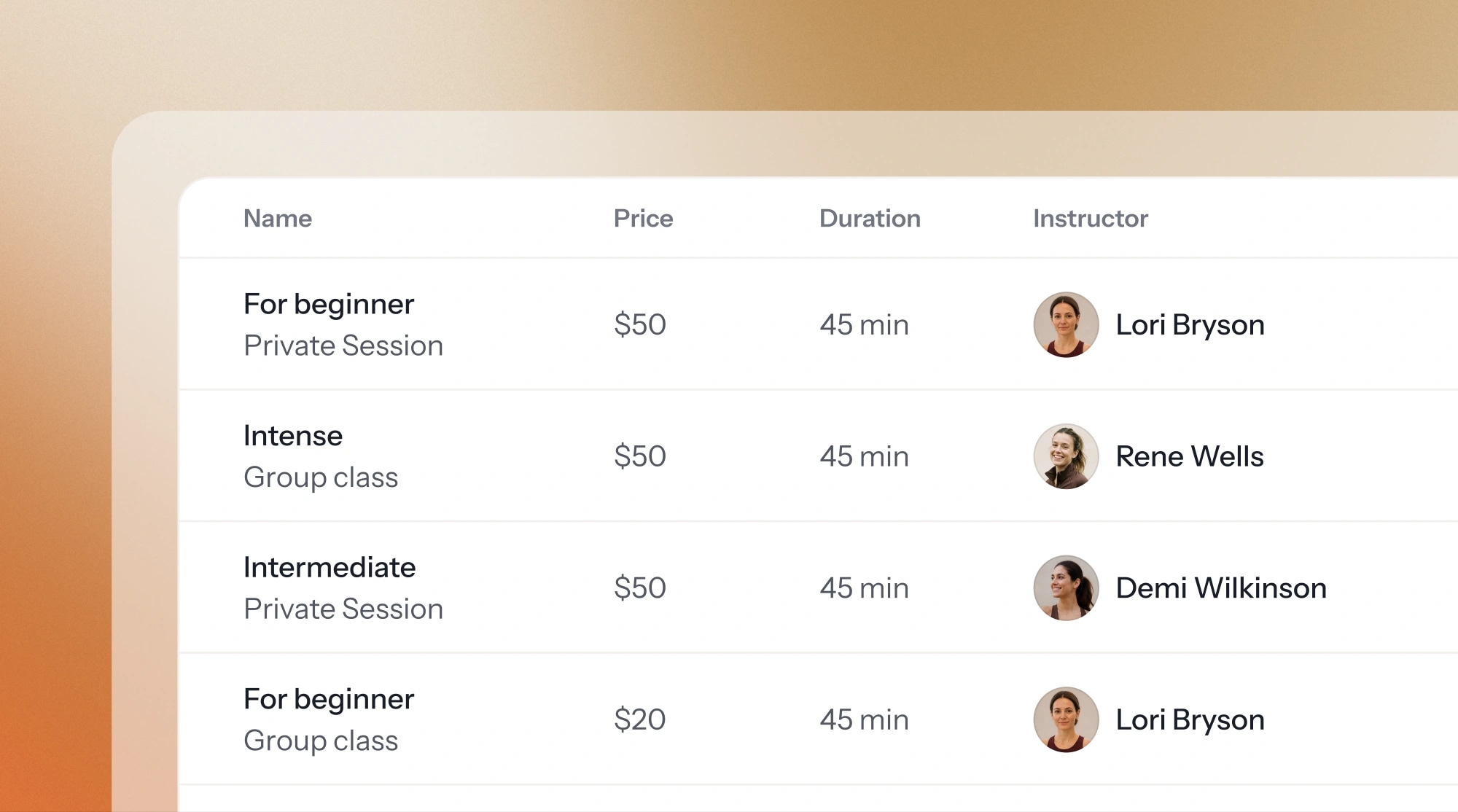Click the Rene Wells instructor name
Image resolution: width=1458 pixels, height=812 pixels.
click(x=1190, y=456)
